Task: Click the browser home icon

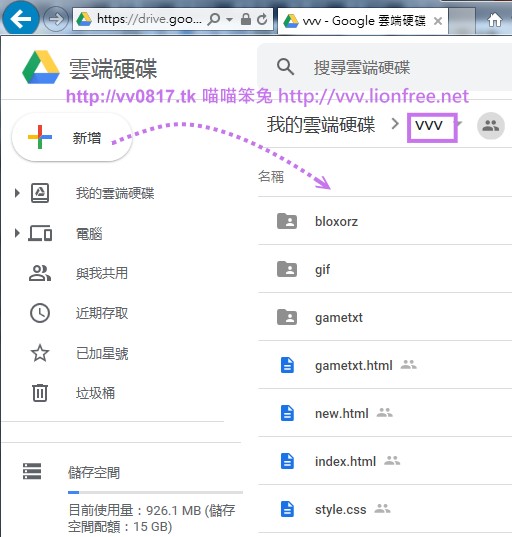Action: 495,20
